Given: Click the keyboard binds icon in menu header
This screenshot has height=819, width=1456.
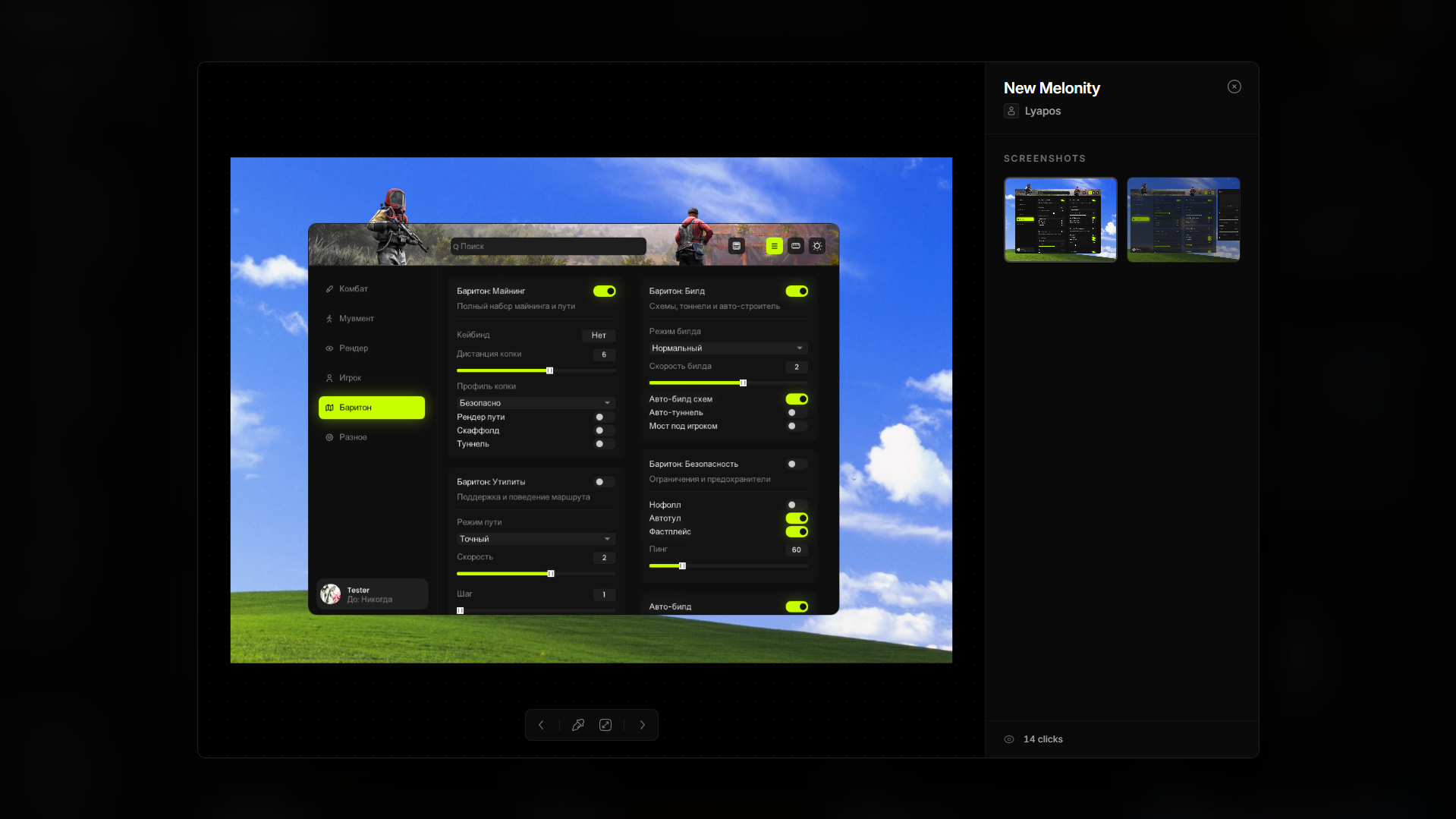Looking at the screenshot, I should [x=795, y=246].
